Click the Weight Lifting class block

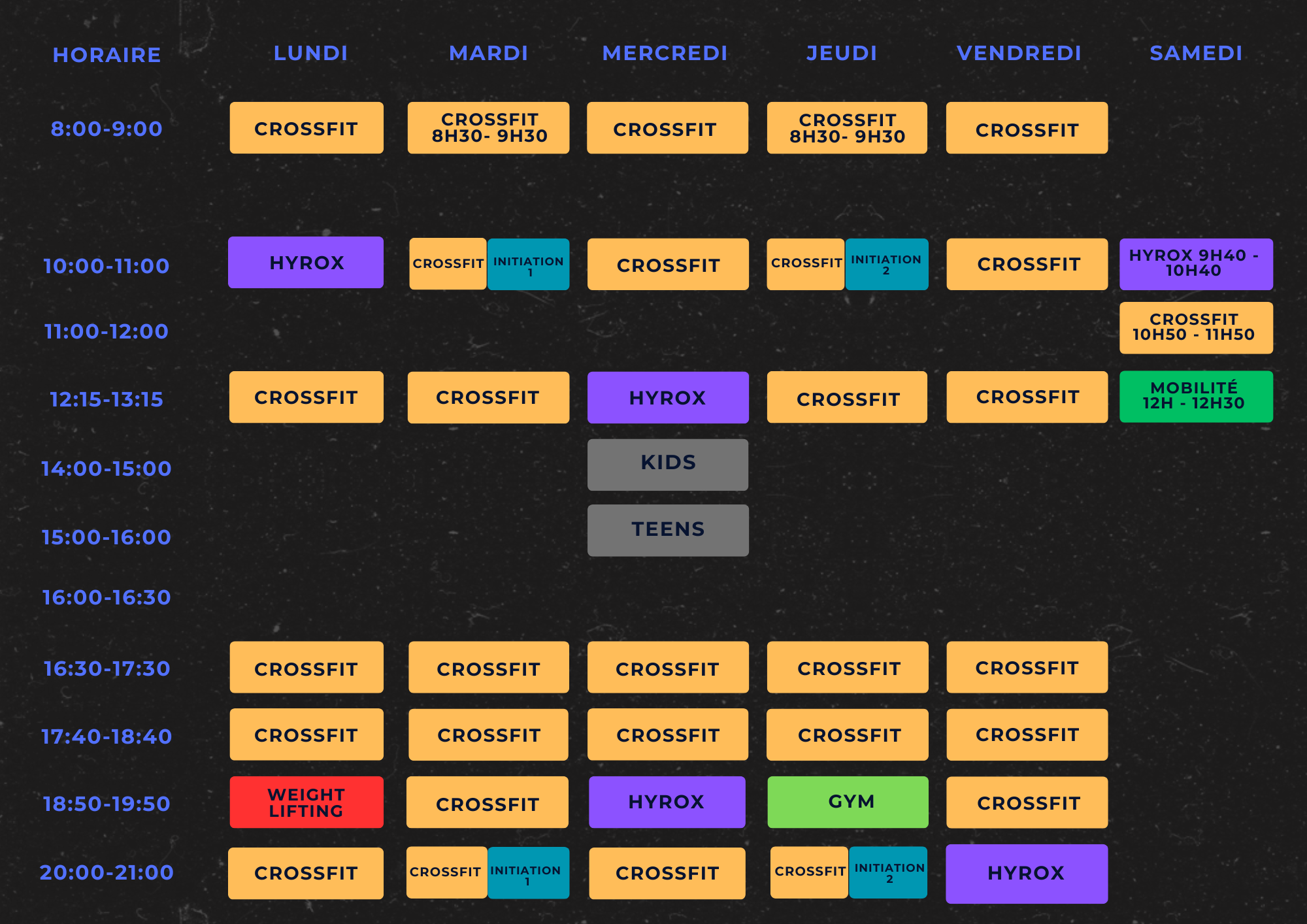[306, 802]
